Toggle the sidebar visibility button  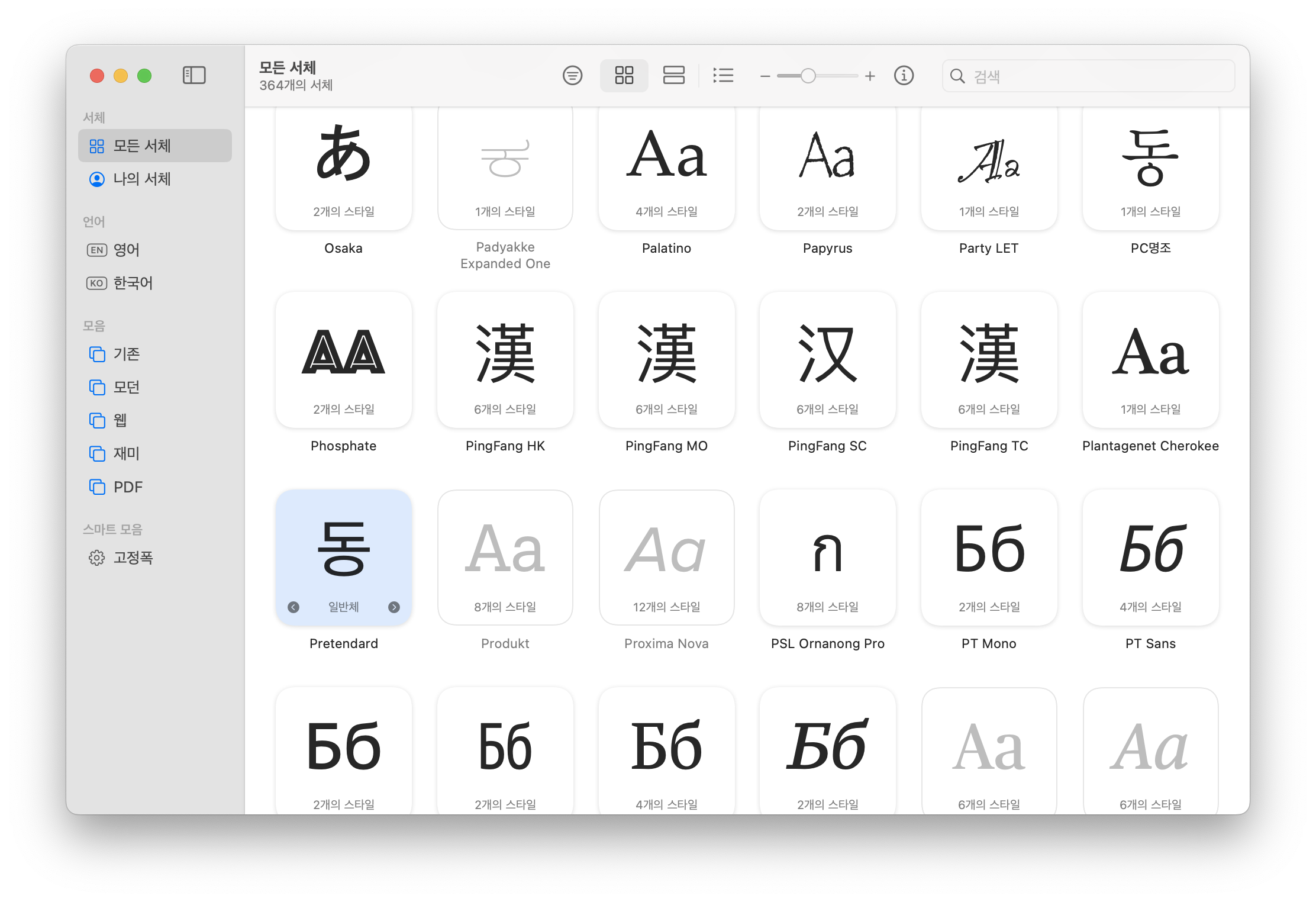click(194, 75)
